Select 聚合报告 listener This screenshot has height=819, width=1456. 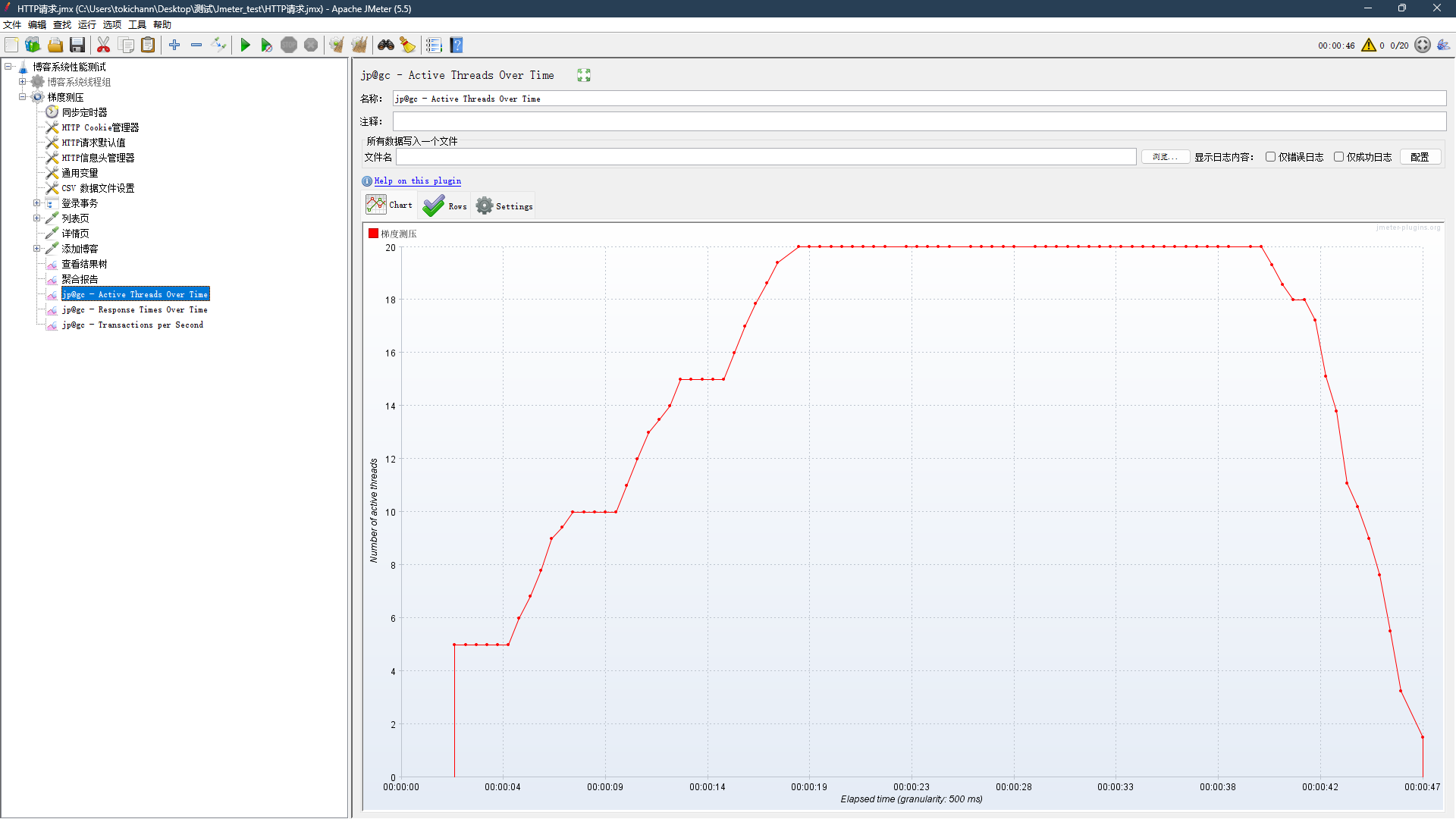click(80, 279)
